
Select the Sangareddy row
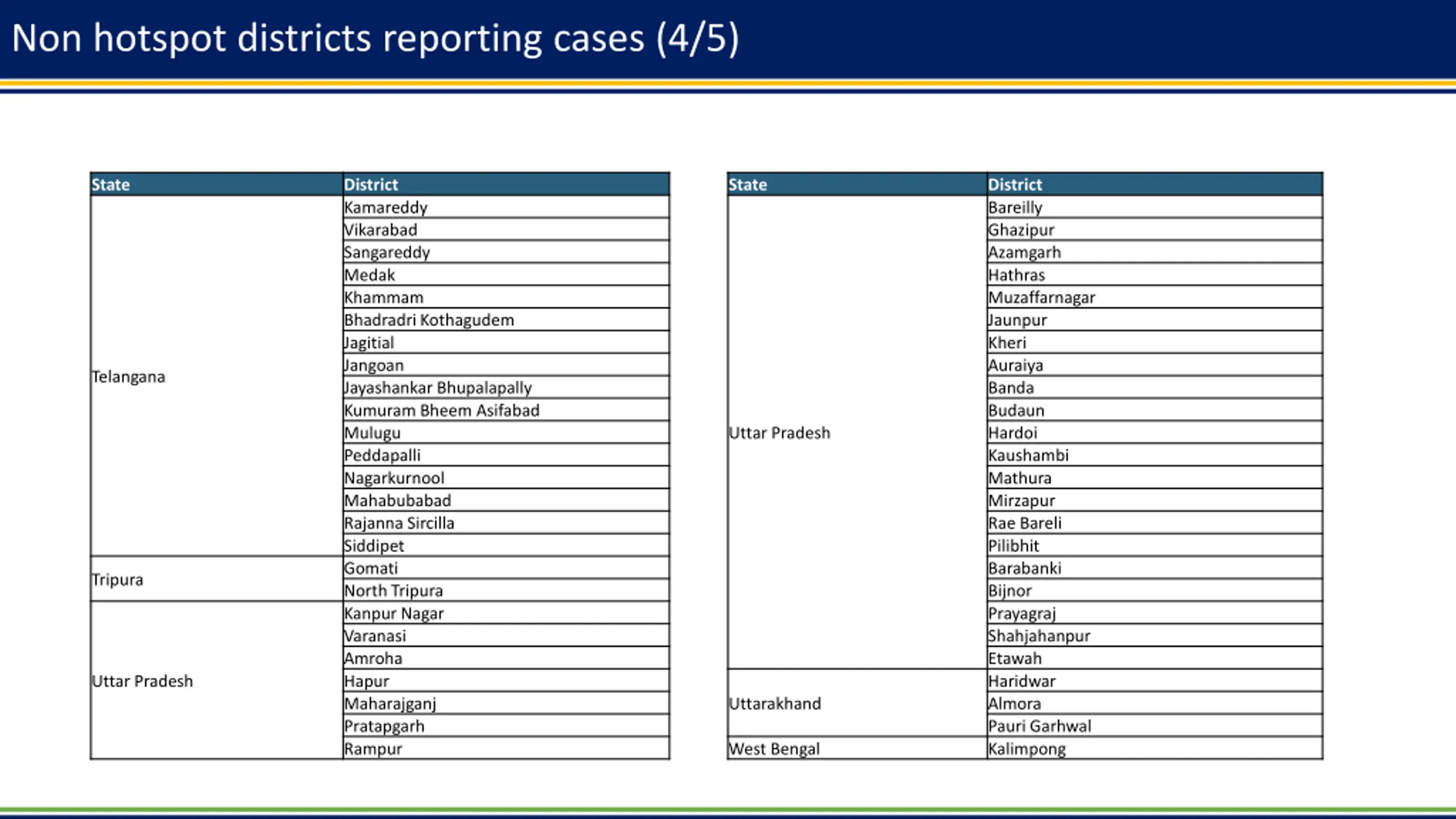(506, 252)
